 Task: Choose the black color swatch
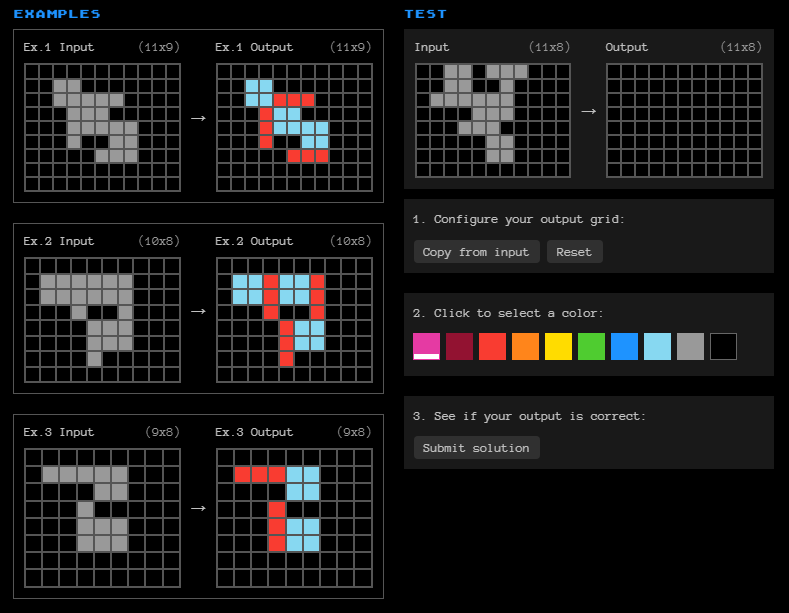[x=723, y=346]
